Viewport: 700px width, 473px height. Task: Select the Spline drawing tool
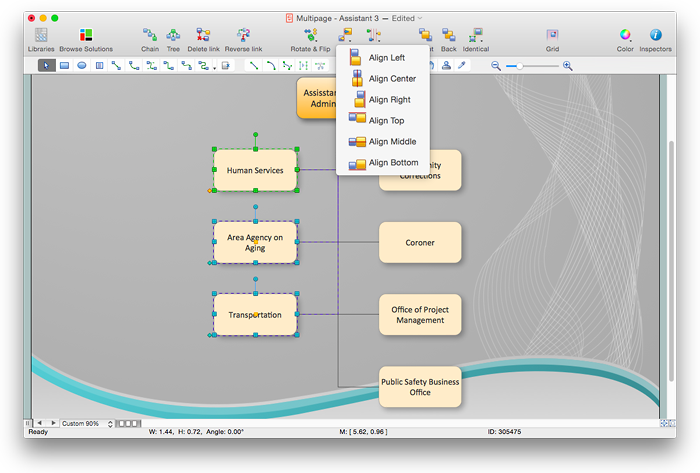click(287, 66)
